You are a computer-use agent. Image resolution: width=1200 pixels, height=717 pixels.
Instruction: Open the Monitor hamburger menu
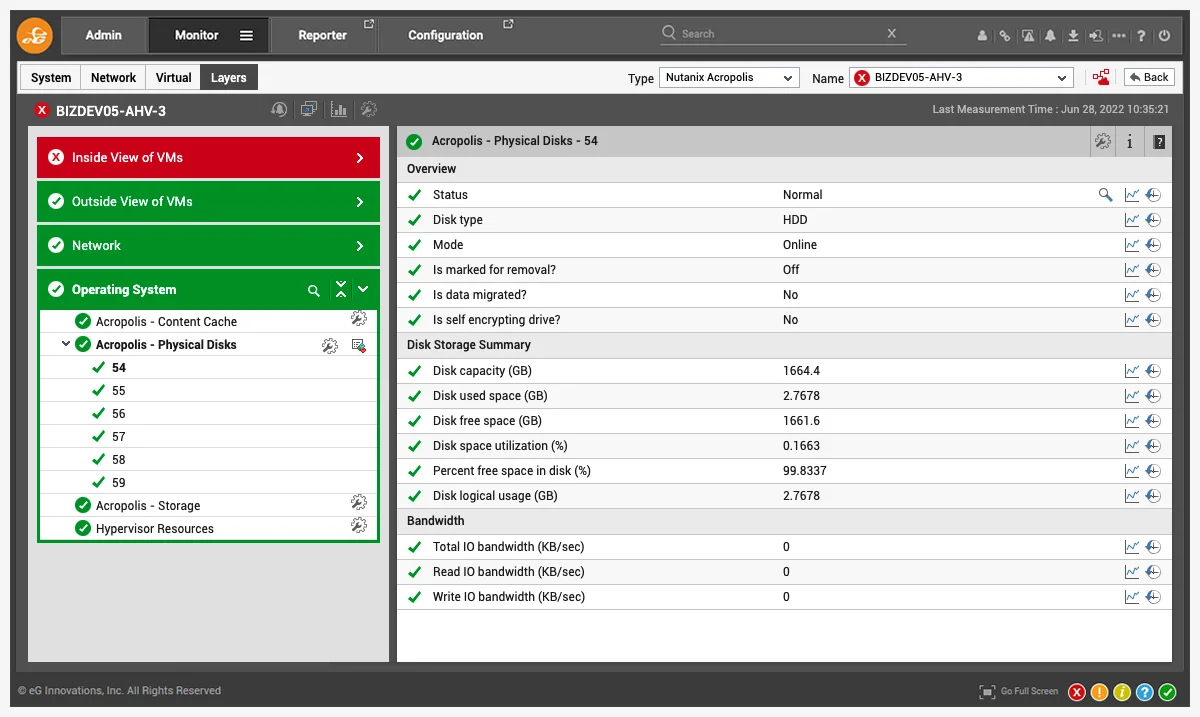click(x=246, y=35)
